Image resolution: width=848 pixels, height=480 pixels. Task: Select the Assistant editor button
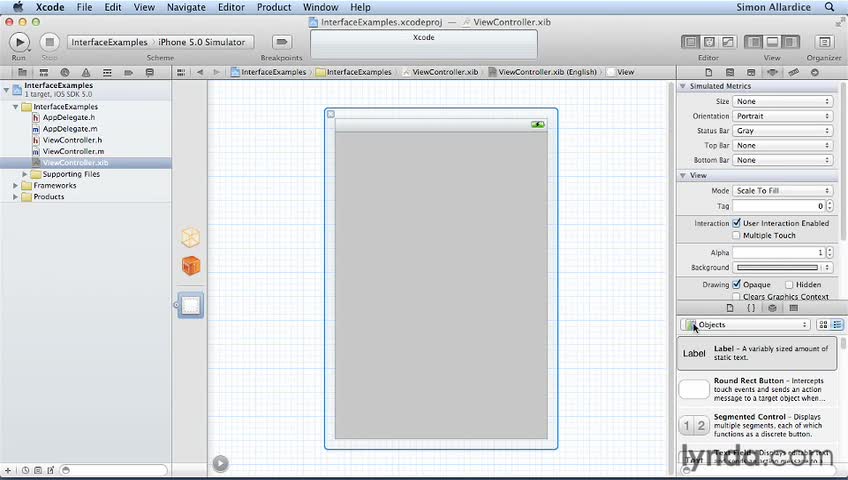pyautogui.click(x=709, y=42)
